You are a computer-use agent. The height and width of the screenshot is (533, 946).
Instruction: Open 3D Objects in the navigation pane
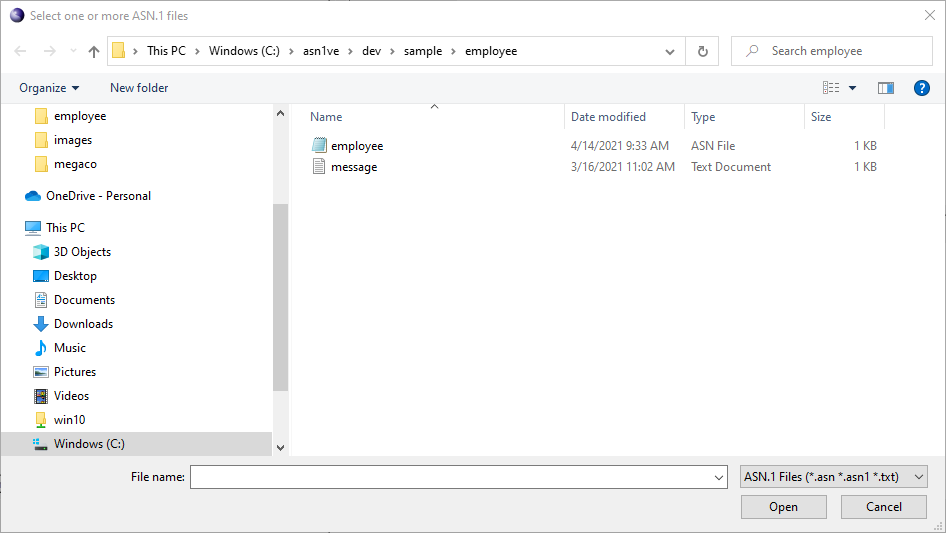click(82, 252)
